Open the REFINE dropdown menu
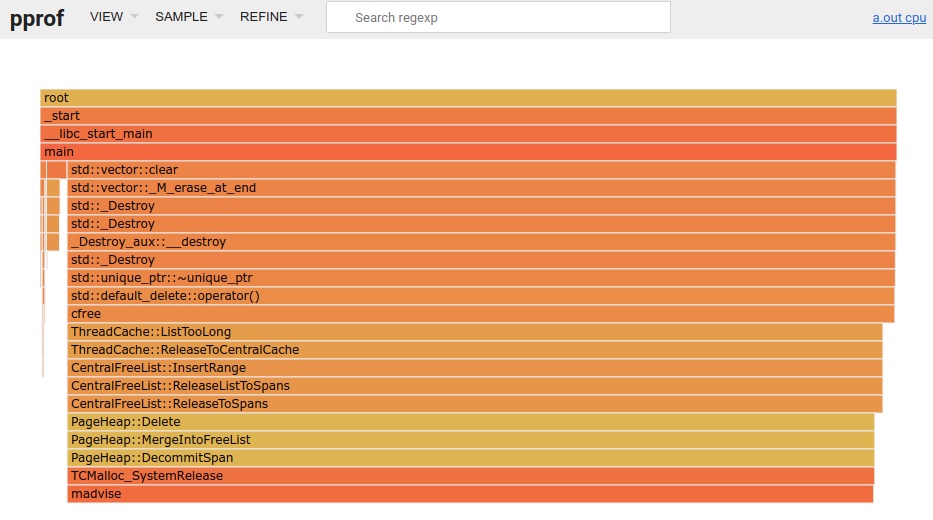933x520 pixels. 271,17
